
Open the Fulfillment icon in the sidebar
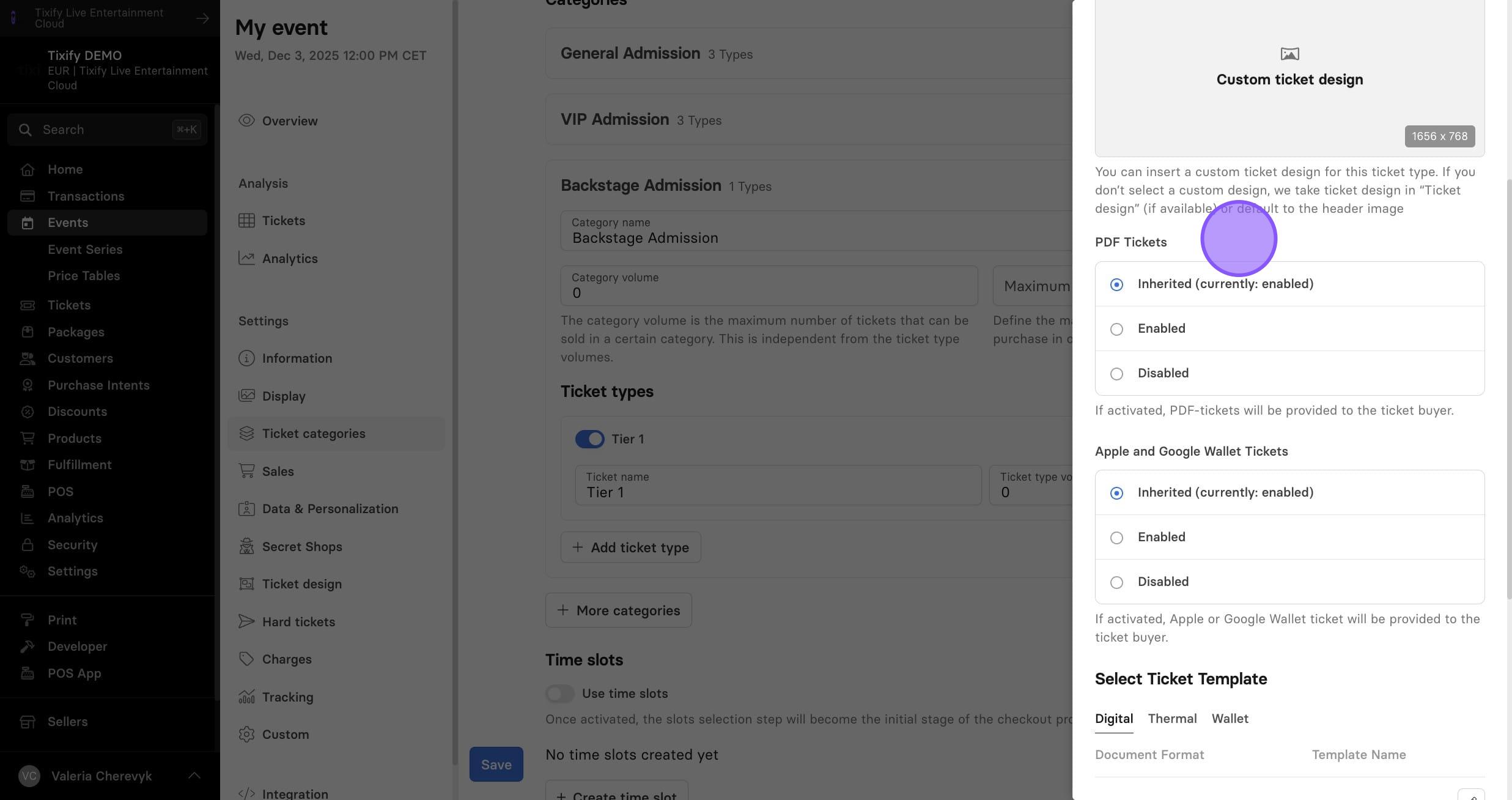point(28,465)
